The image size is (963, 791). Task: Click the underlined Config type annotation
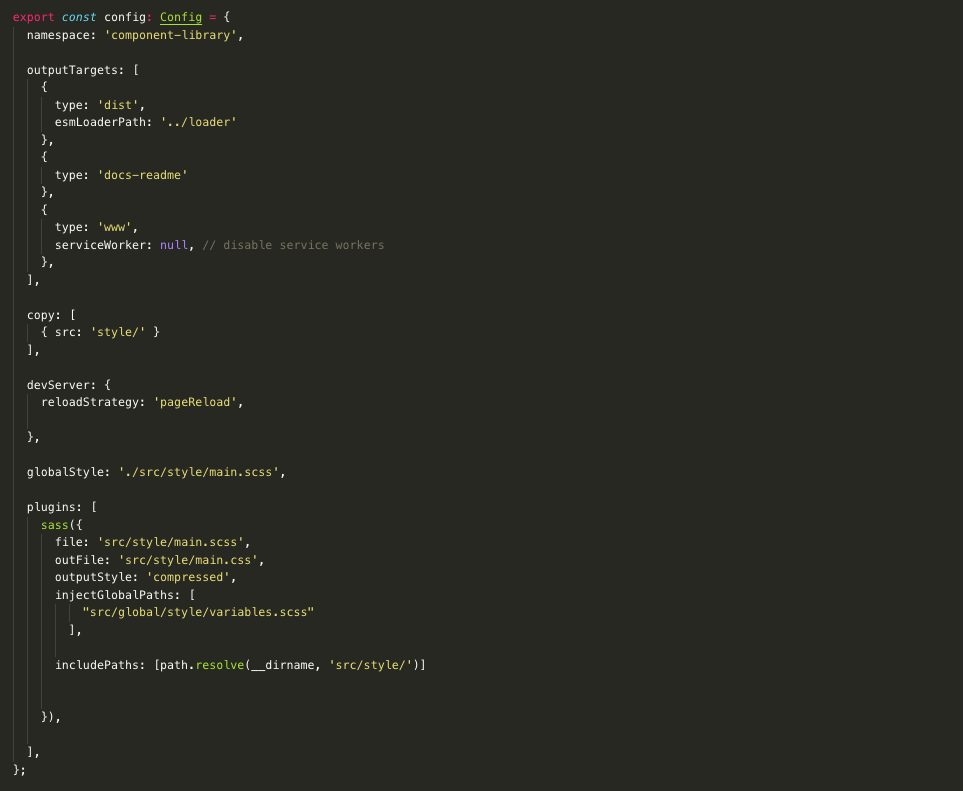pos(181,17)
